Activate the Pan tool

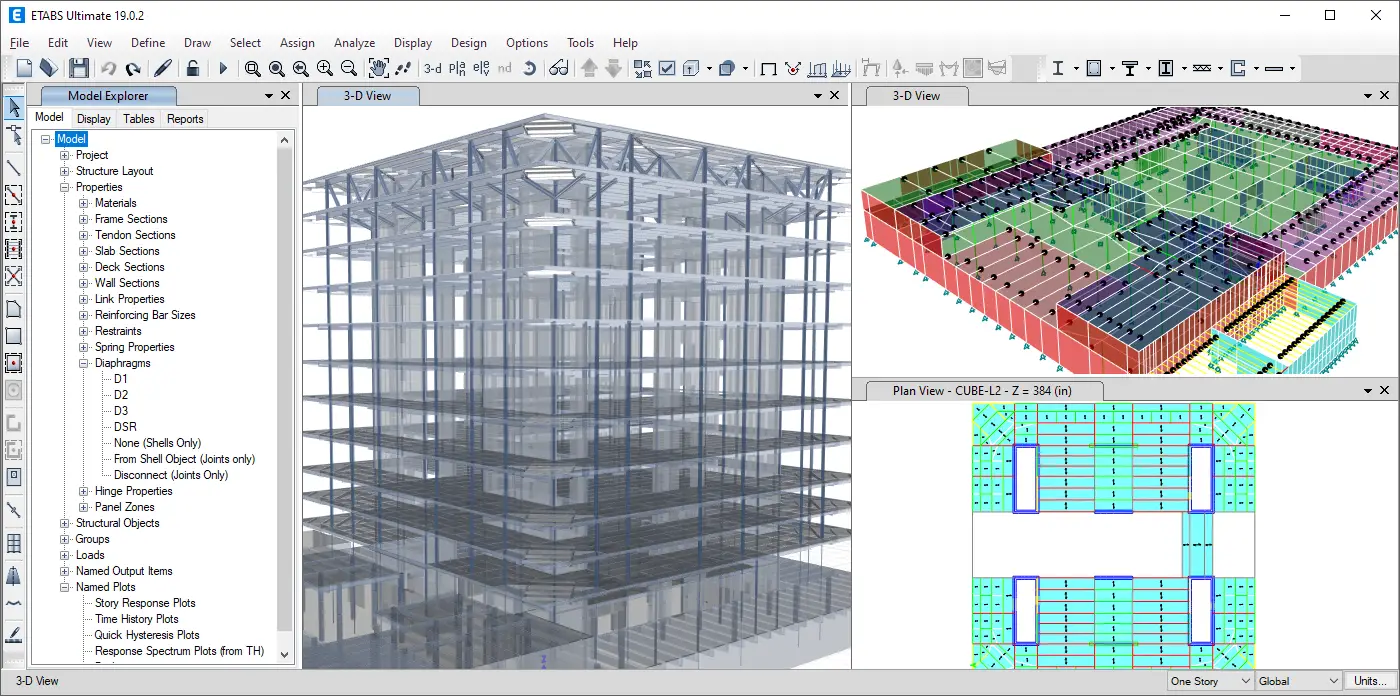(378, 68)
